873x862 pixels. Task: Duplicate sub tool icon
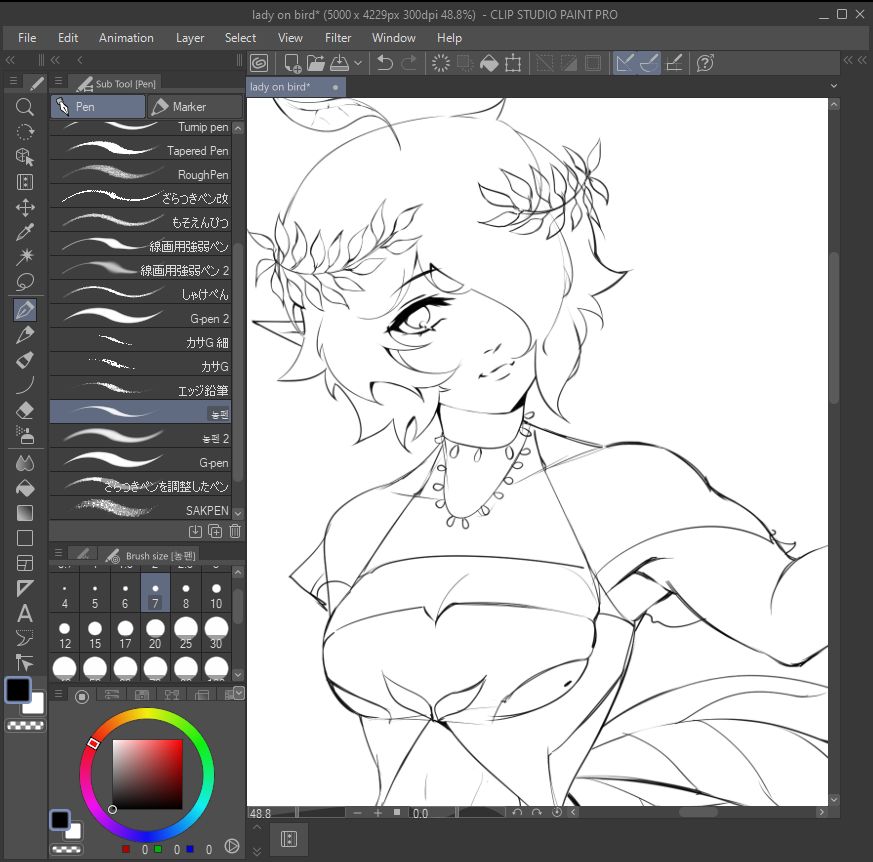215,531
